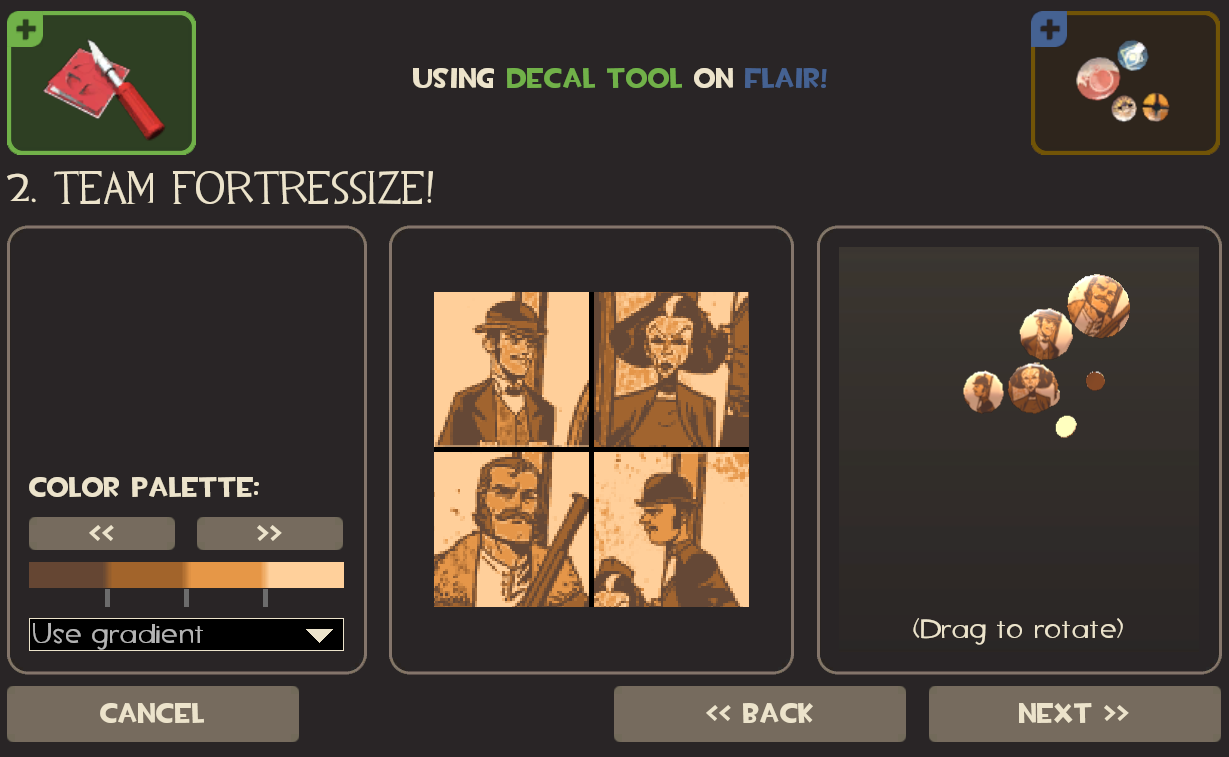This screenshot has width=1229, height=757.
Task: Click the green plus on Decal Tool
Action: [x=24, y=29]
